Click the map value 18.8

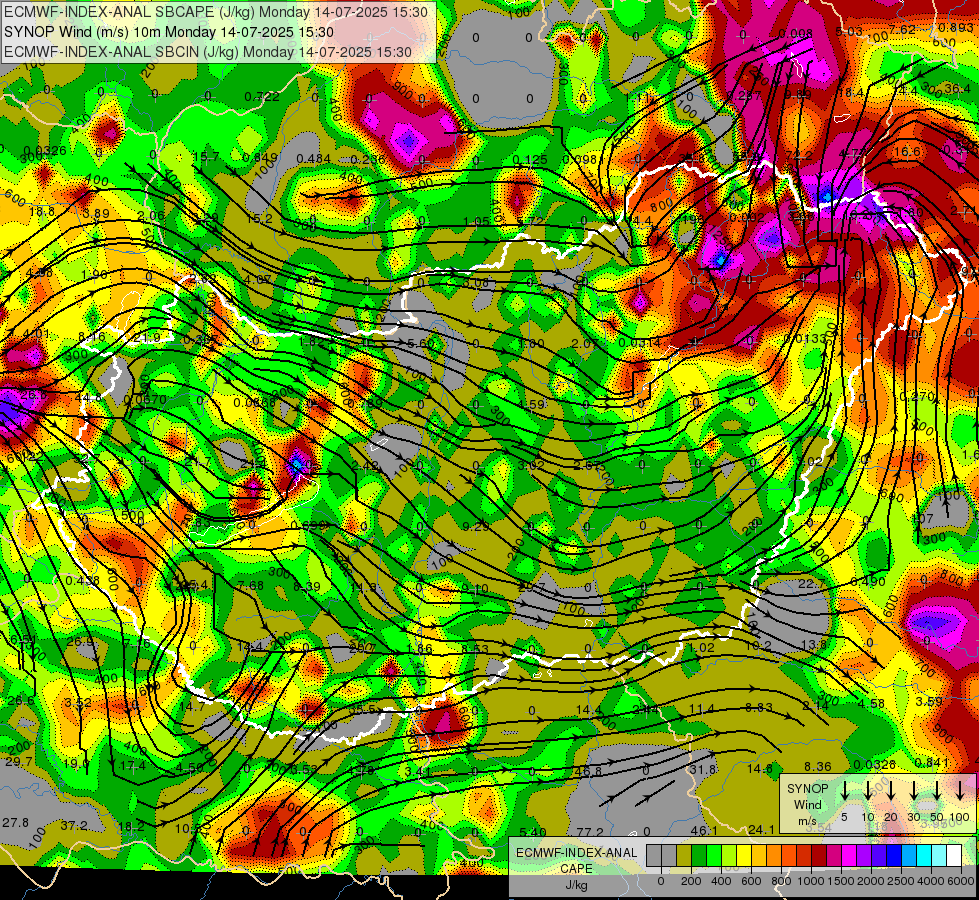click(x=42, y=211)
